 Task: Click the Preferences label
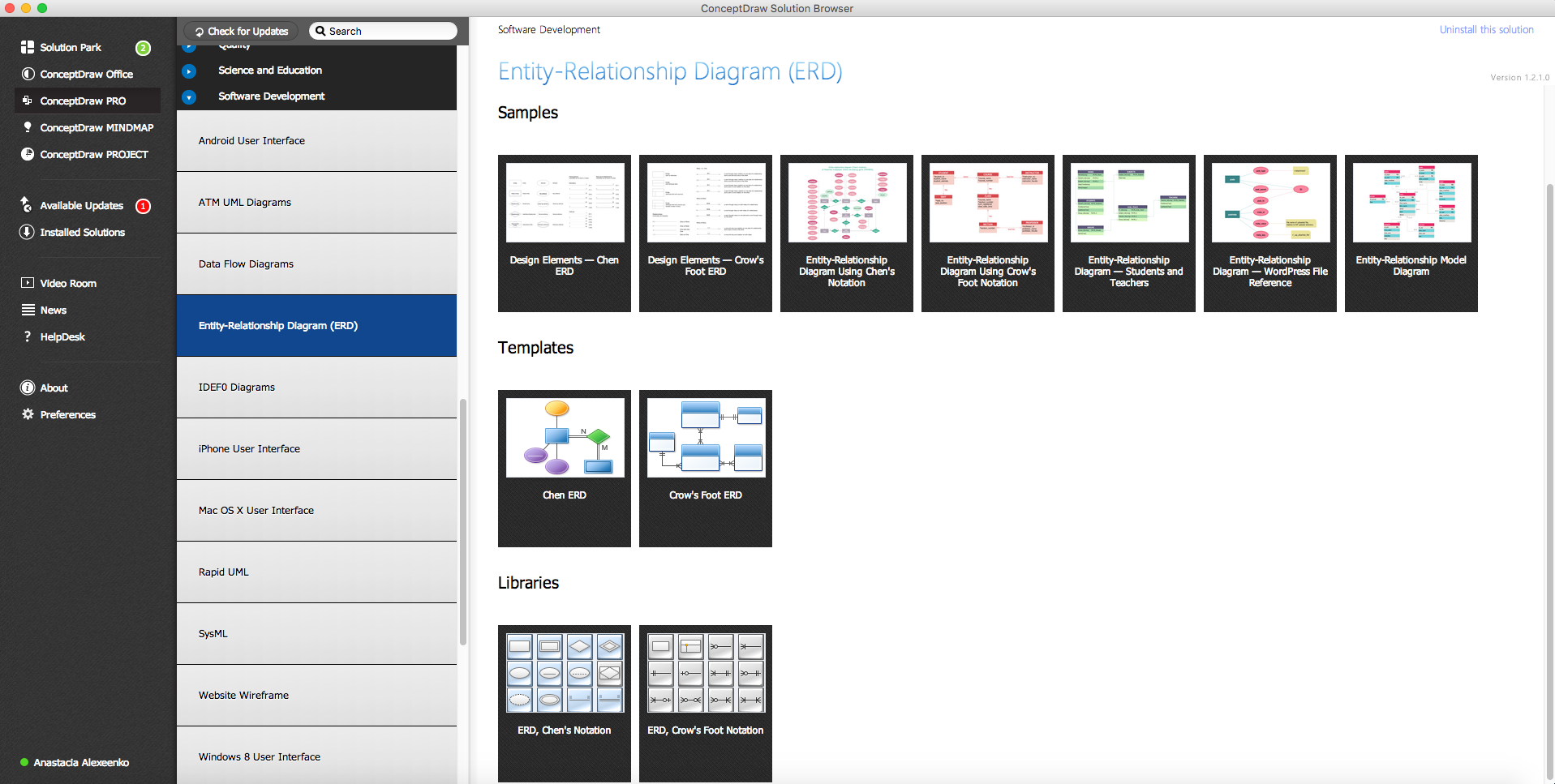pos(68,414)
